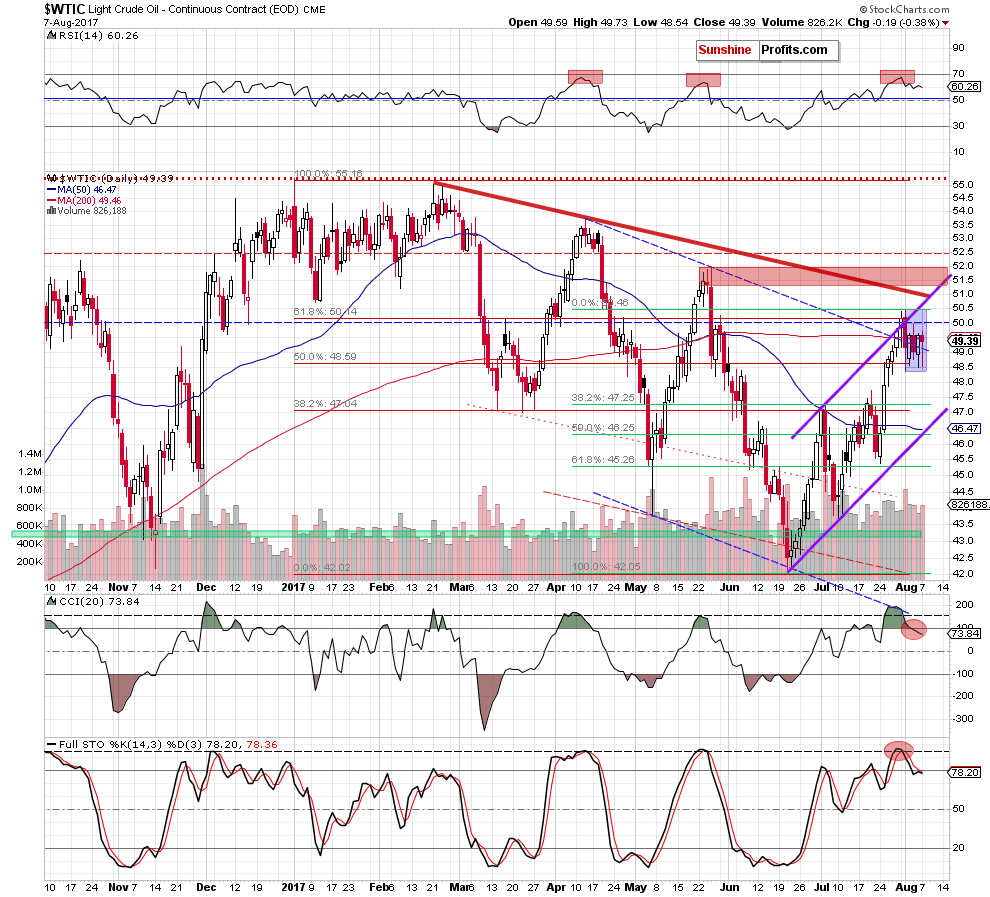Viewport: 990px width, 897px height.
Task: Click the 61.8%: 45.26 green Fibonacci label
Action: (x=603, y=460)
